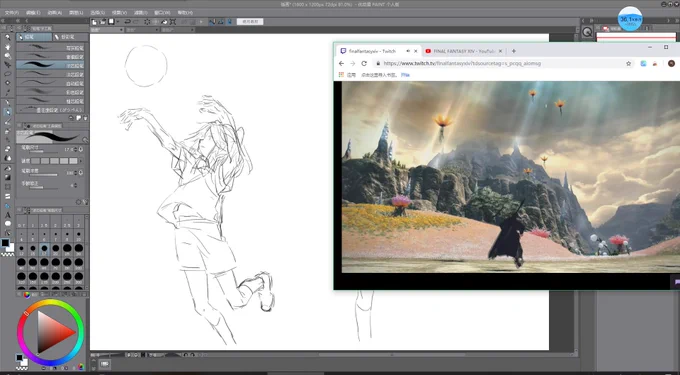Toggle opacity pressure settings button

point(81,173)
